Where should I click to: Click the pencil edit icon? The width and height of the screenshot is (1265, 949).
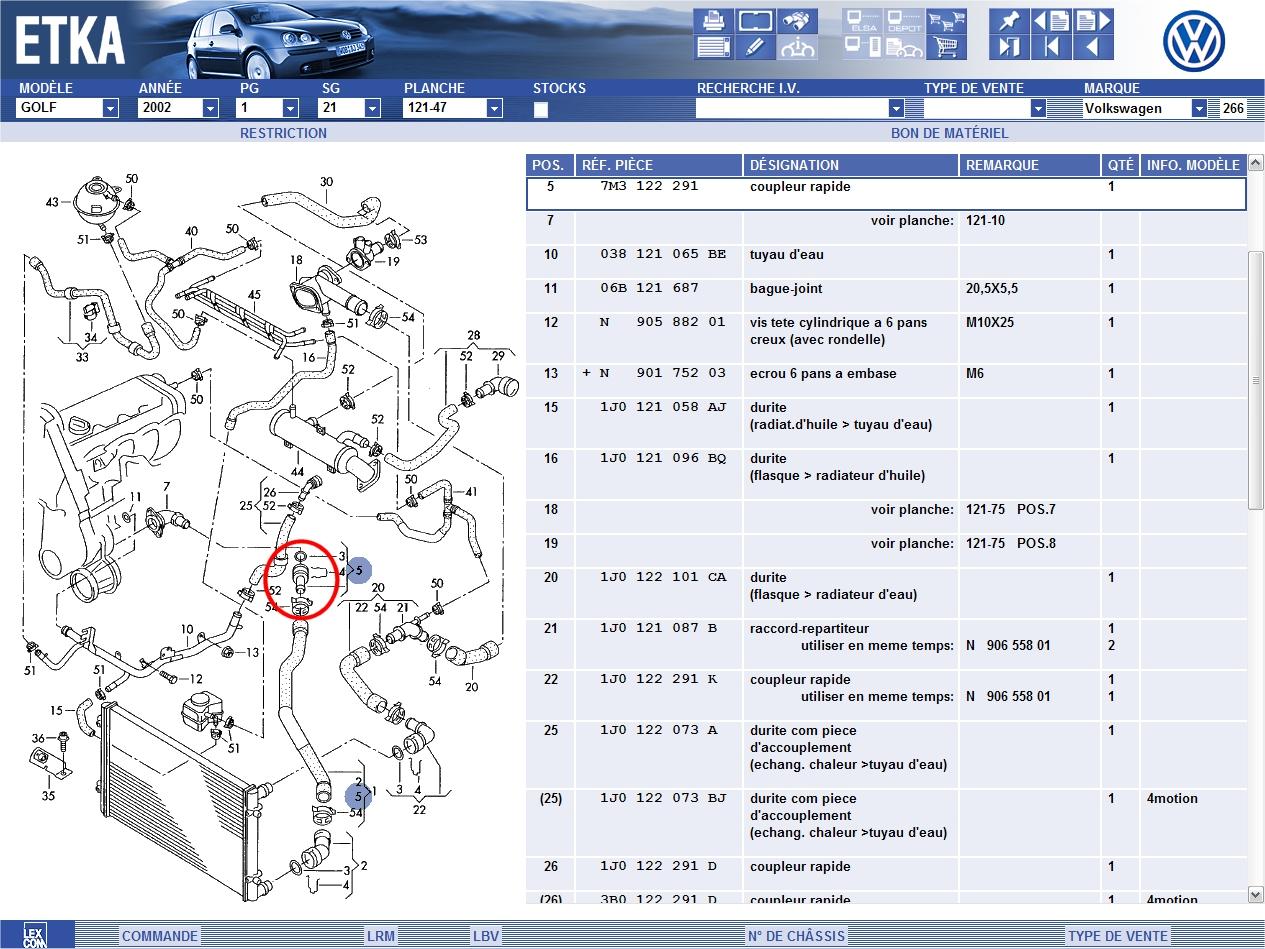tap(755, 46)
